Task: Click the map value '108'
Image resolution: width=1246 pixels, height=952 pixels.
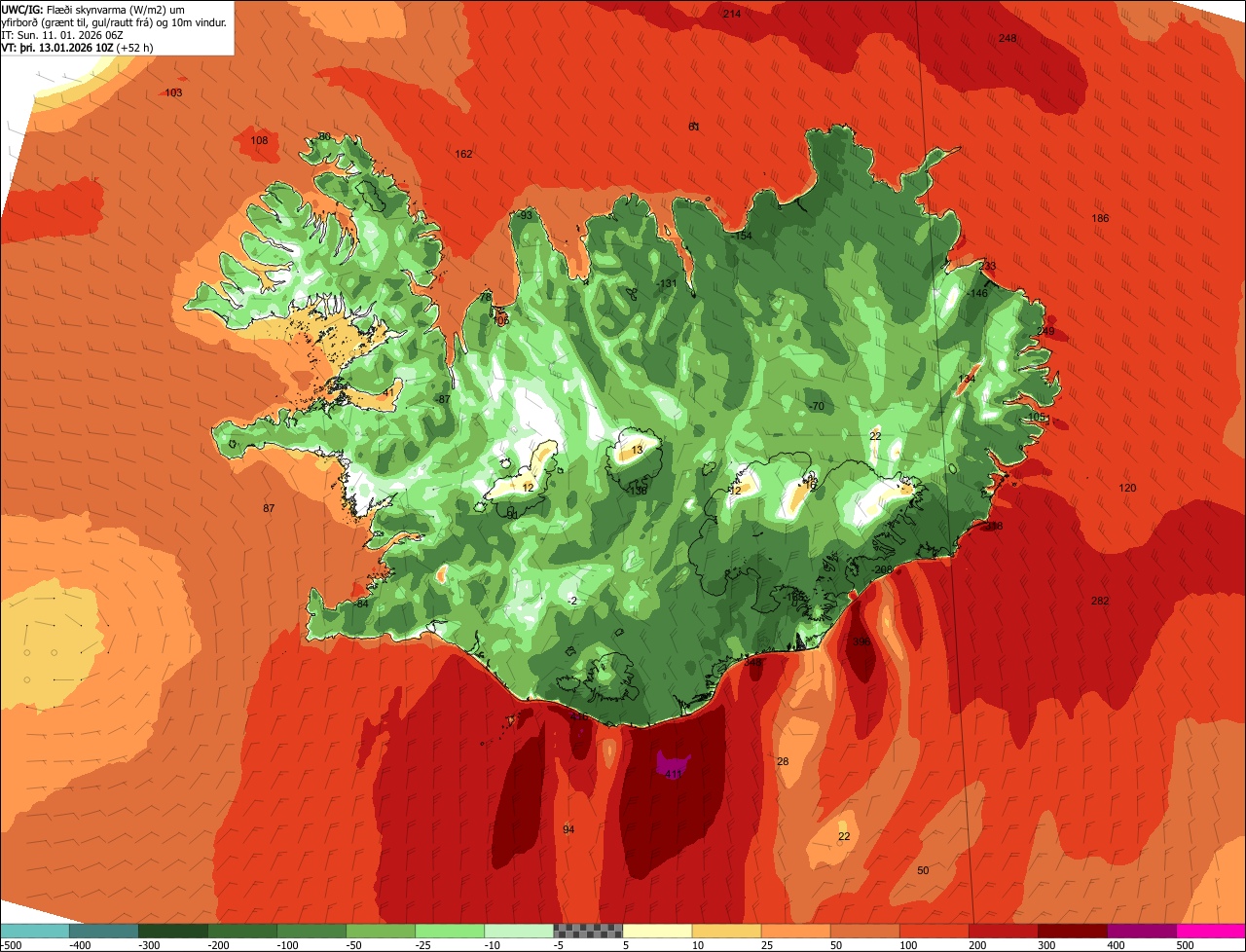Action: [x=259, y=141]
